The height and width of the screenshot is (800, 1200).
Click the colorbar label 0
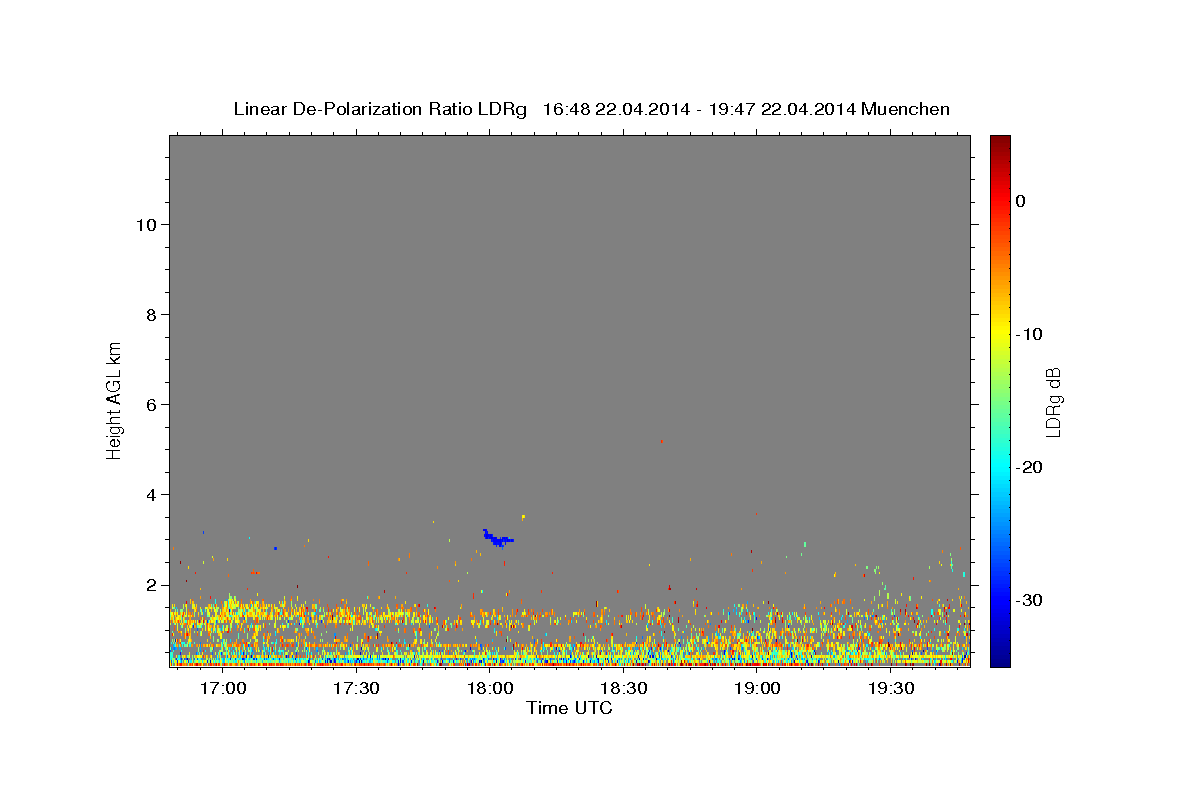point(1021,201)
